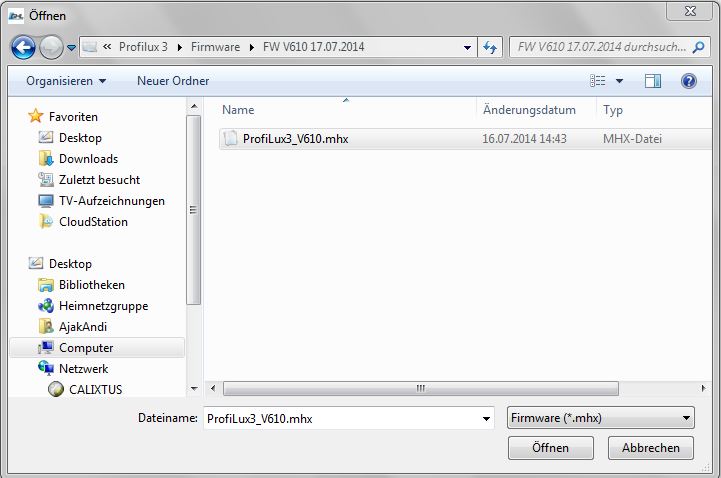Open Downloads folder in Favoriten
This screenshot has height=478, width=721.
(x=88, y=159)
